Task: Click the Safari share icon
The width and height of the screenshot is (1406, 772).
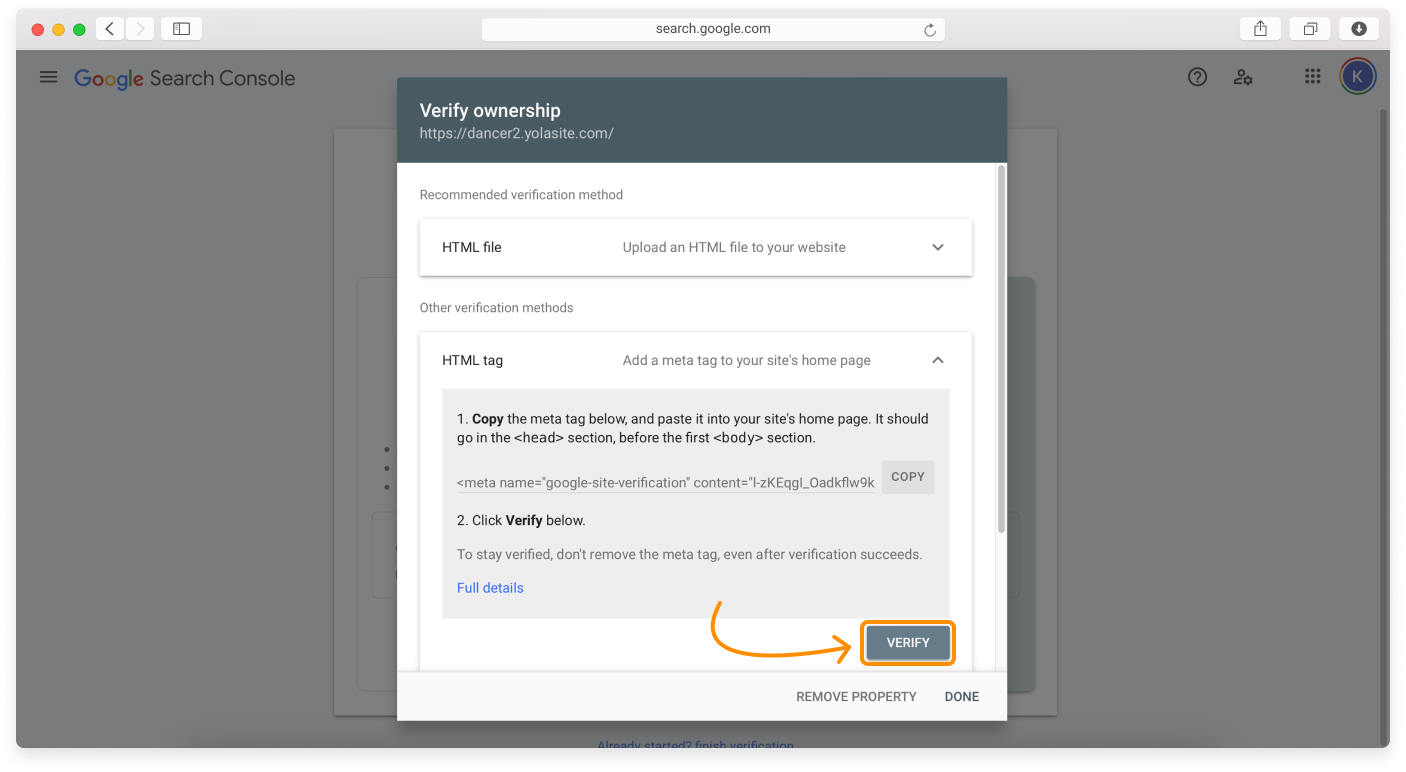Action: tap(1259, 28)
